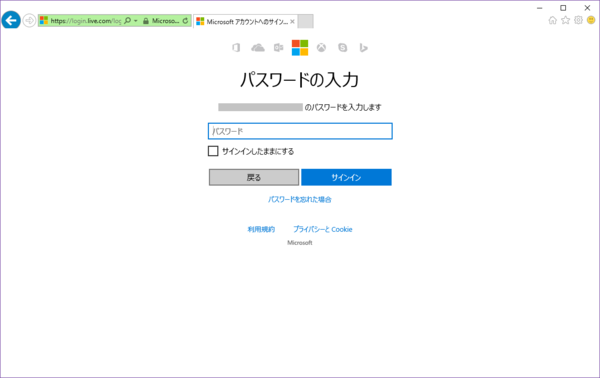This screenshot has width=600, height=378.
Task: Select the Microsoft account sign-in tab
Action: pos(244,22)
